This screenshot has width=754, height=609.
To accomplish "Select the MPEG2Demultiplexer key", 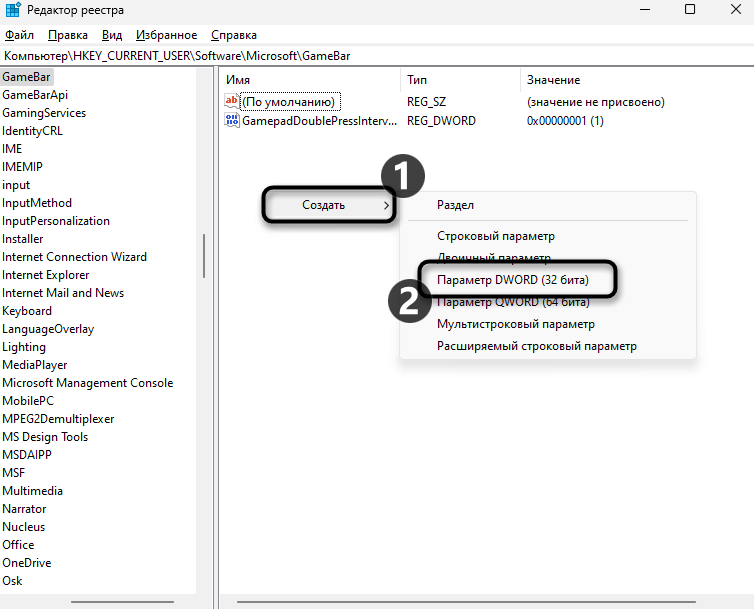I will pyautogui.click(x=58, y=419).
